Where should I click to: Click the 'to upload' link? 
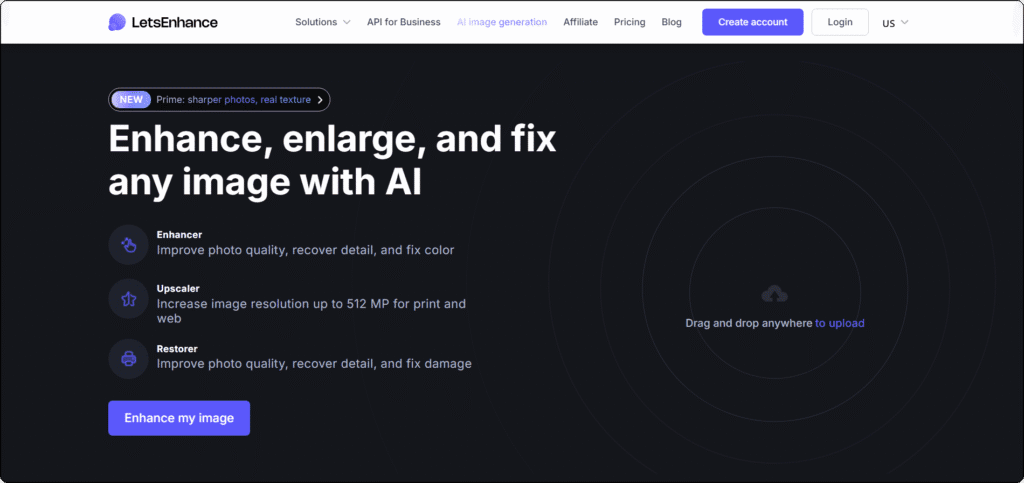pyautogui.click(x=840, y=323)
